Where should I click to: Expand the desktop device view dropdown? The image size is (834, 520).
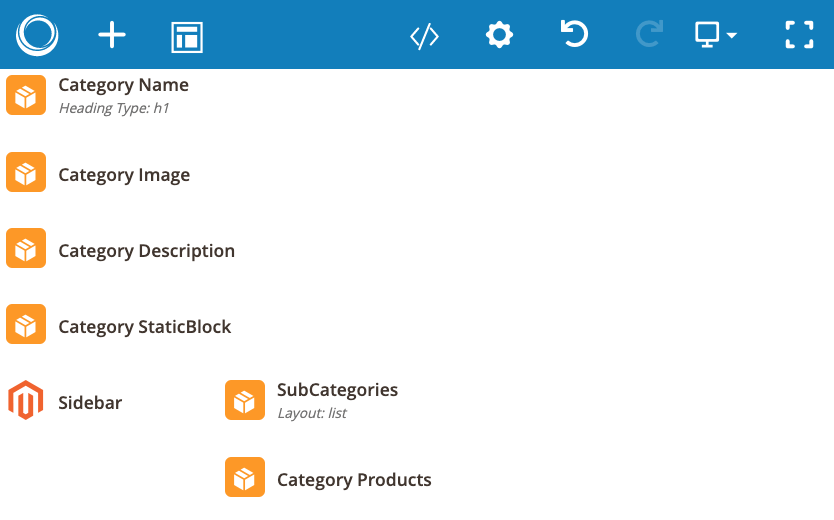point(716,35)
